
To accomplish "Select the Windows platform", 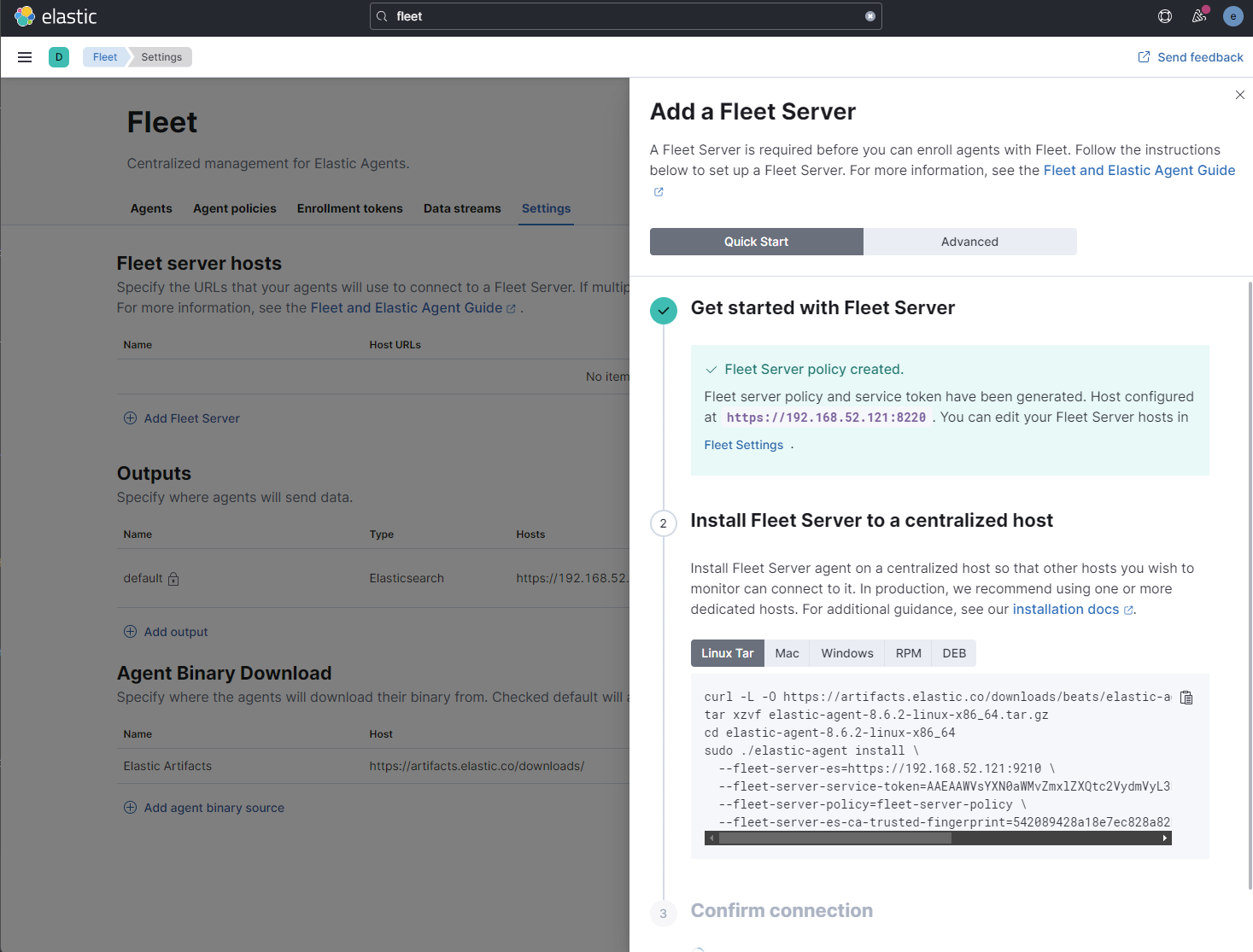I will click(x=847, y=653).
